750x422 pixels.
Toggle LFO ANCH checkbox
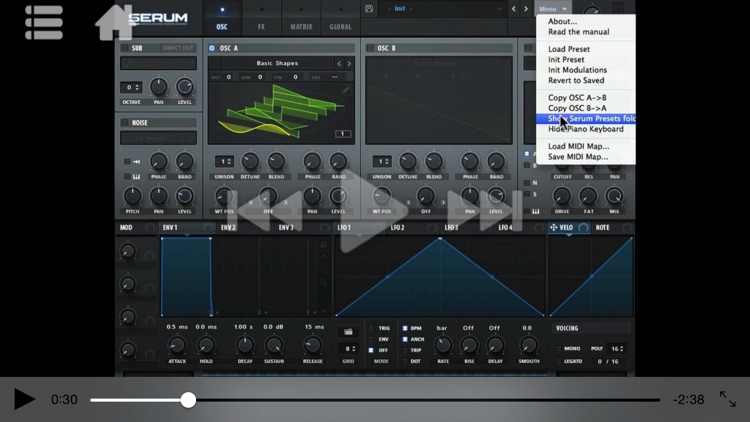coord(405,339)
